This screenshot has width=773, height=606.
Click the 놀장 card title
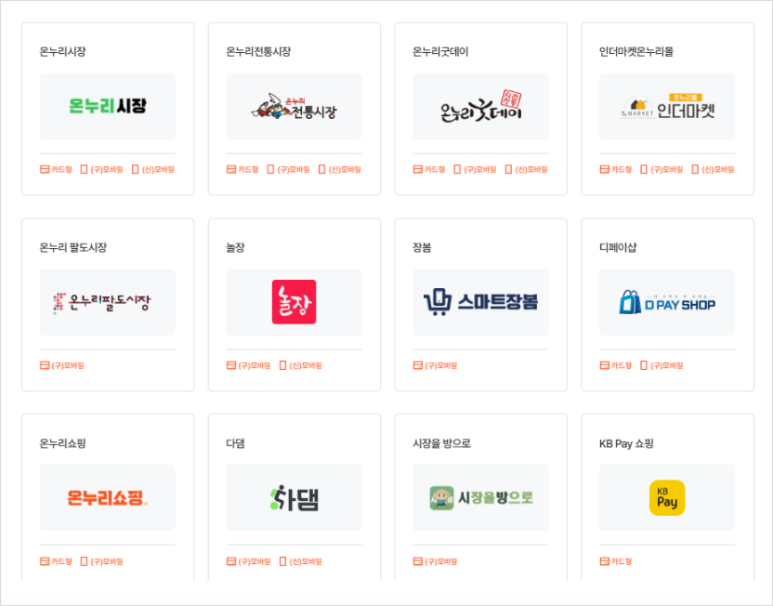pyautogui.click(x=235, y=248)
